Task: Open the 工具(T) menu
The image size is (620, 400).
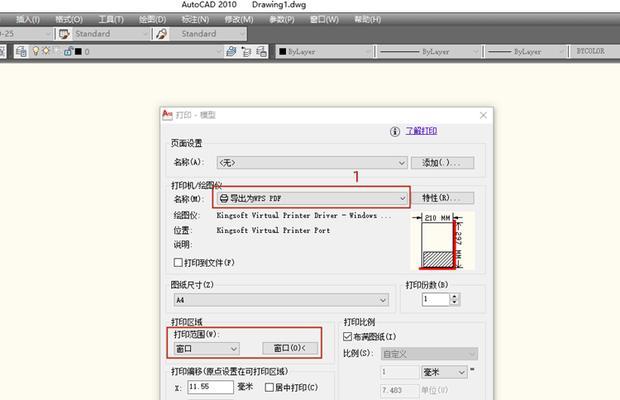Action: point(111,19)
